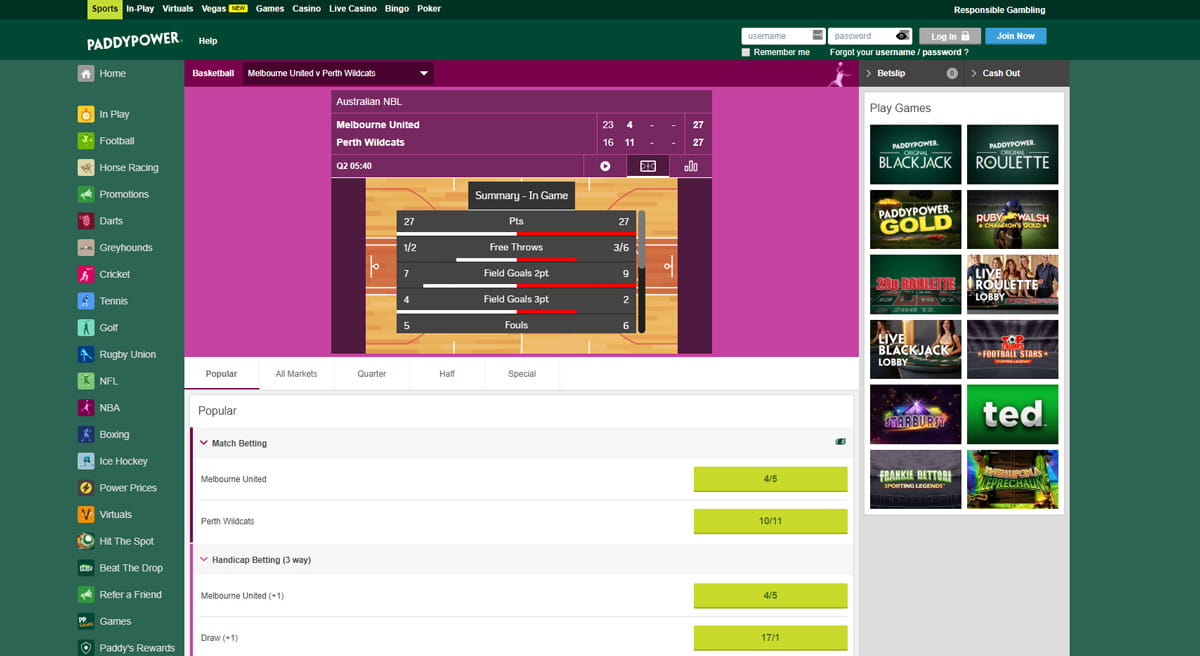This screenshot has width=1200, height=656.
Task: Click the Join Now button
Action: tap(1016, 36)
